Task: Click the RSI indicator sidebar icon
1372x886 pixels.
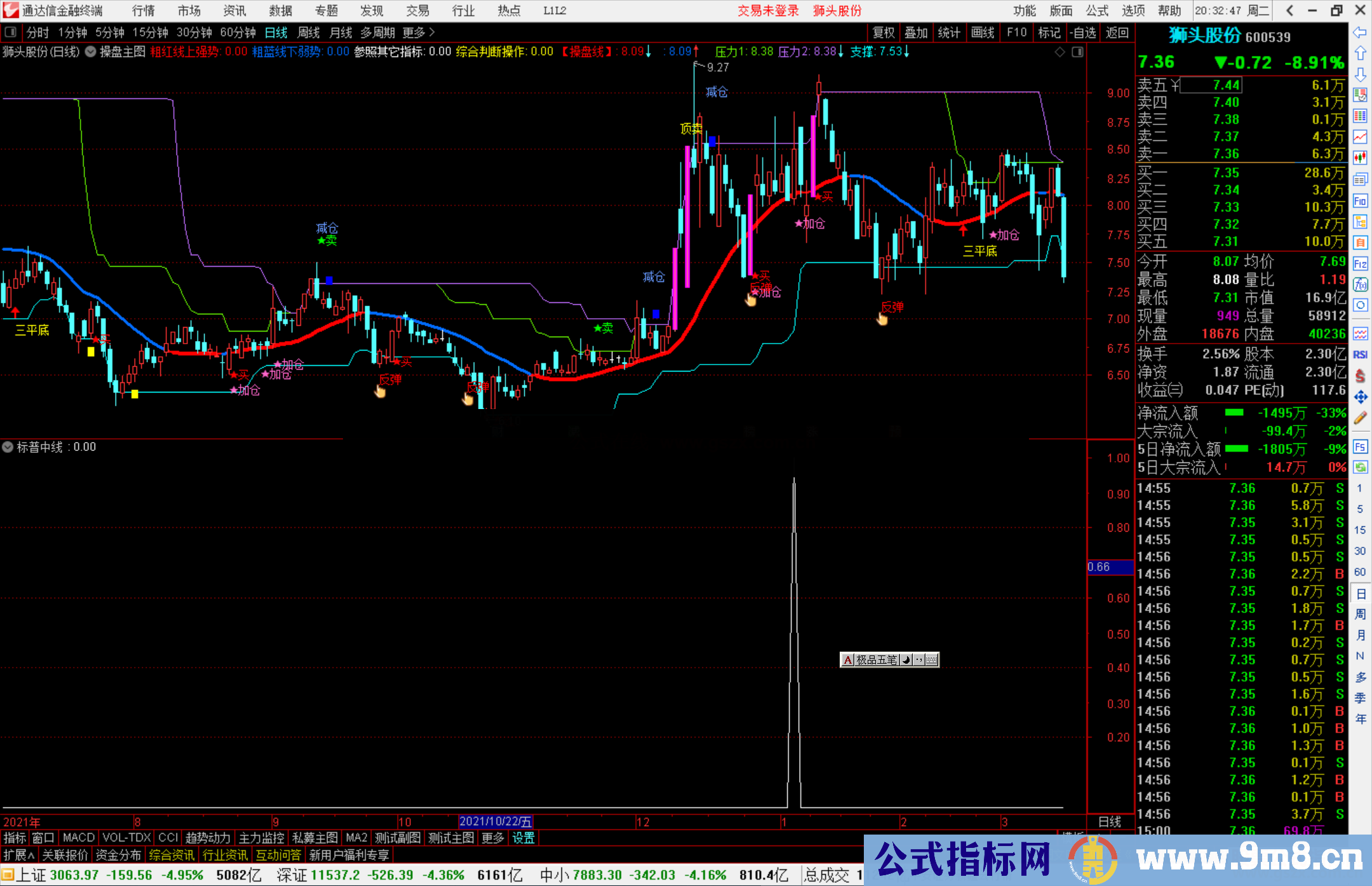Action: [x=1360, y=354]
